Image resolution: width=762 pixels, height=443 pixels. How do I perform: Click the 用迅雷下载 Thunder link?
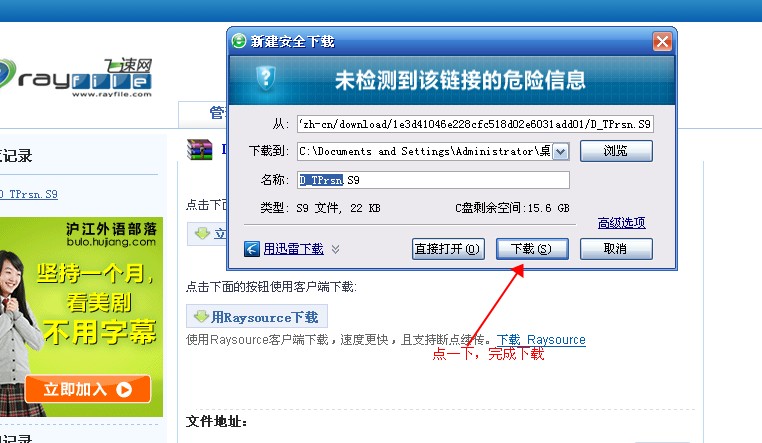tap(294, 249)
